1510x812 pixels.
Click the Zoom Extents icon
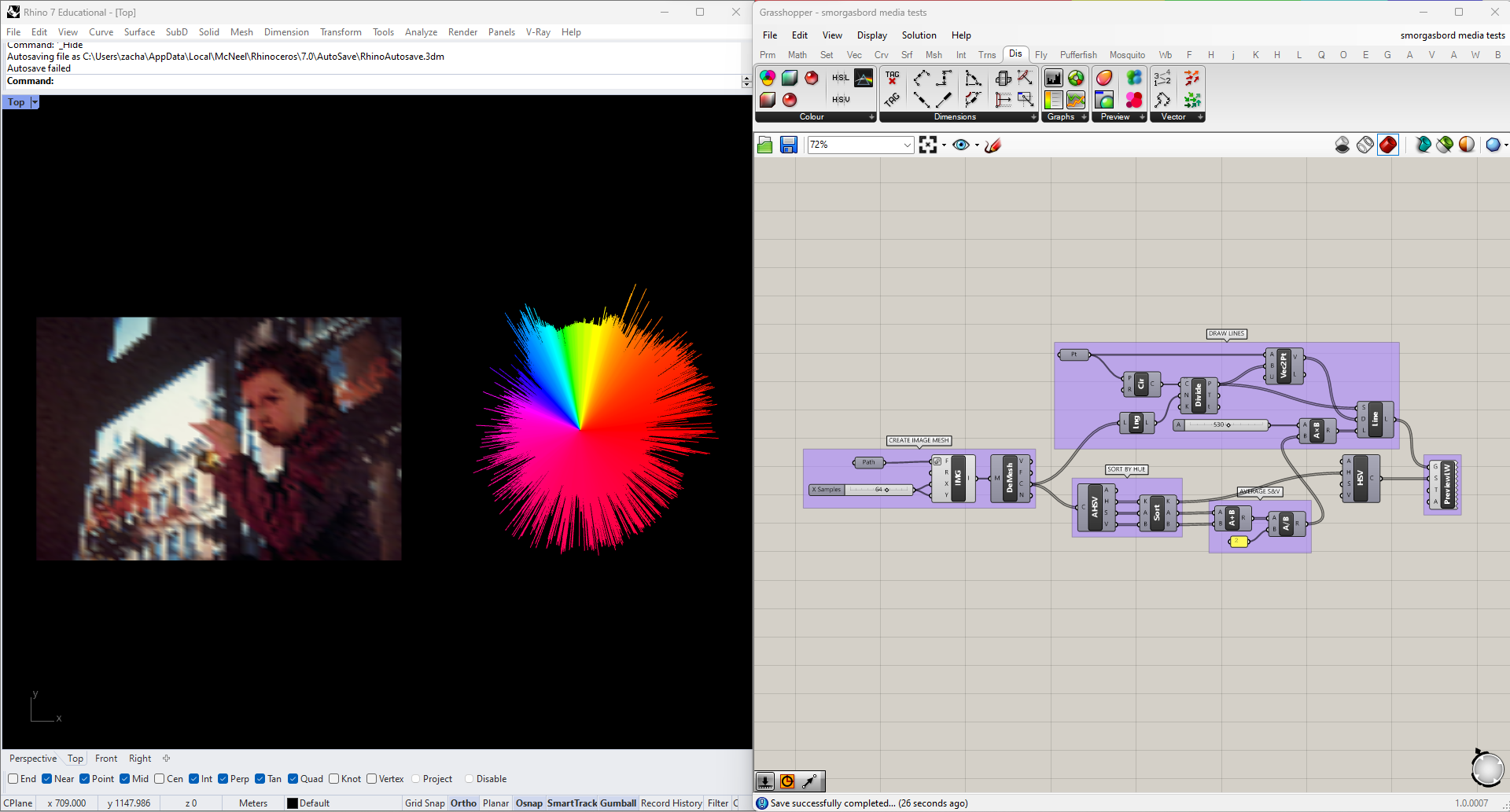(x=928, y=145)
